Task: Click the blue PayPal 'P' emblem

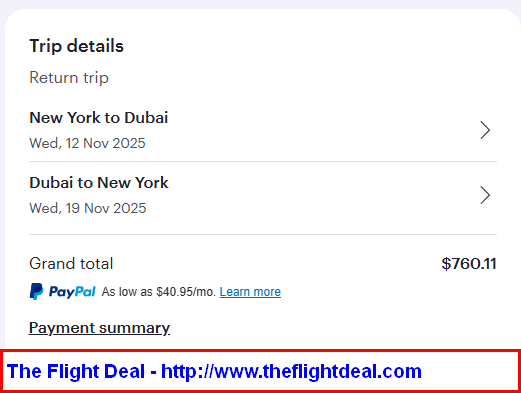Action: coord(36,291)
